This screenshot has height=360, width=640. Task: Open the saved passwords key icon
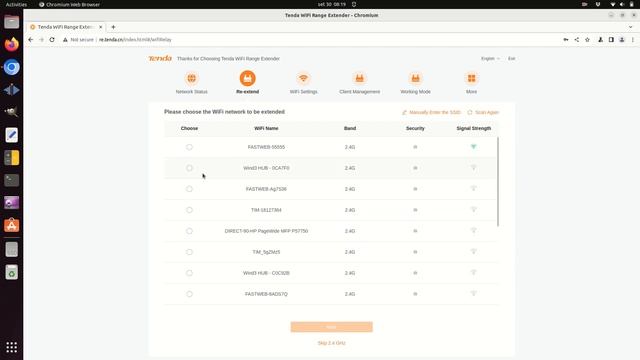click(x=566, y=40)
